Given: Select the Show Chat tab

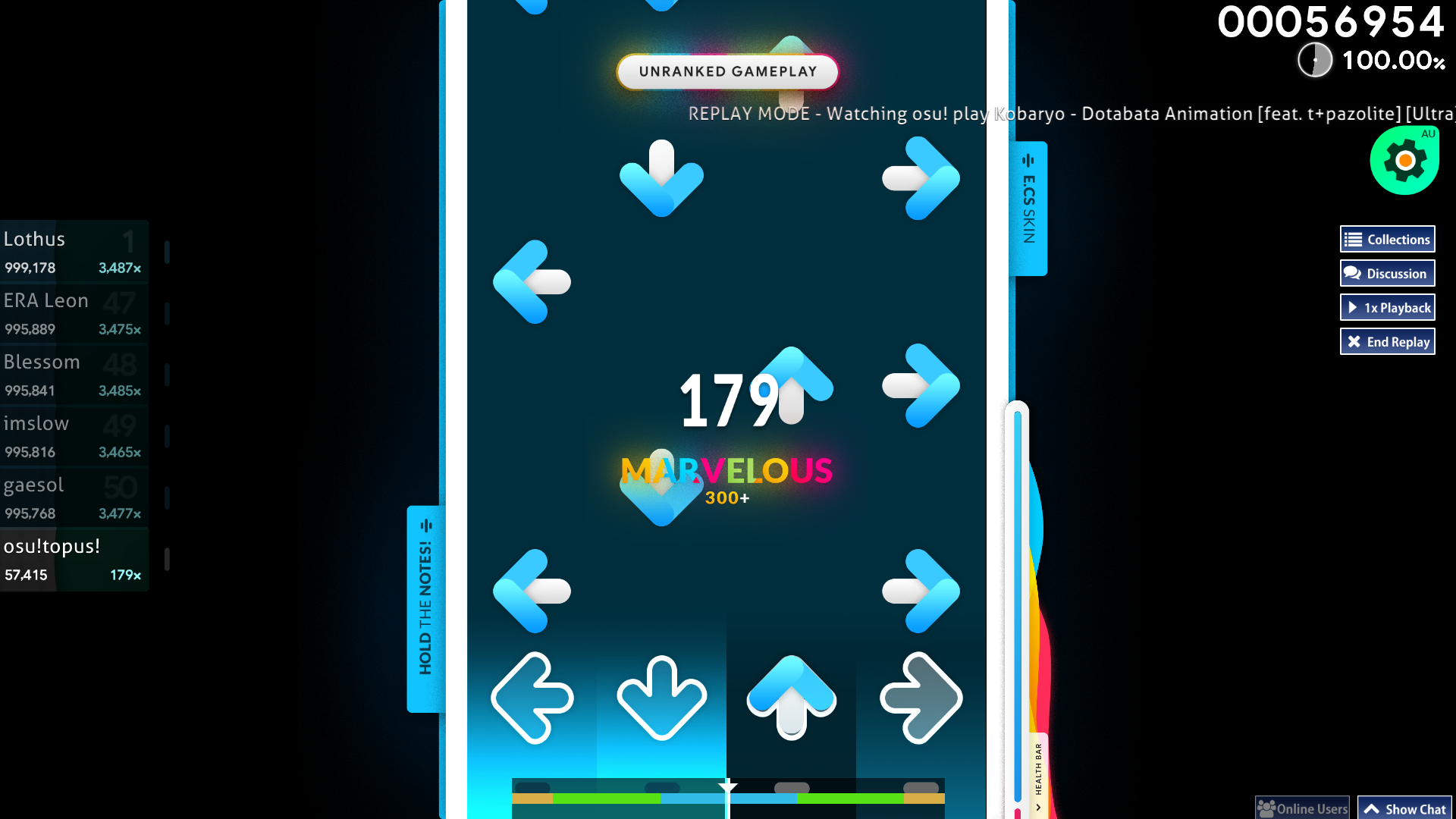Looking at the screenshot, I should (x=1405, y=808).
